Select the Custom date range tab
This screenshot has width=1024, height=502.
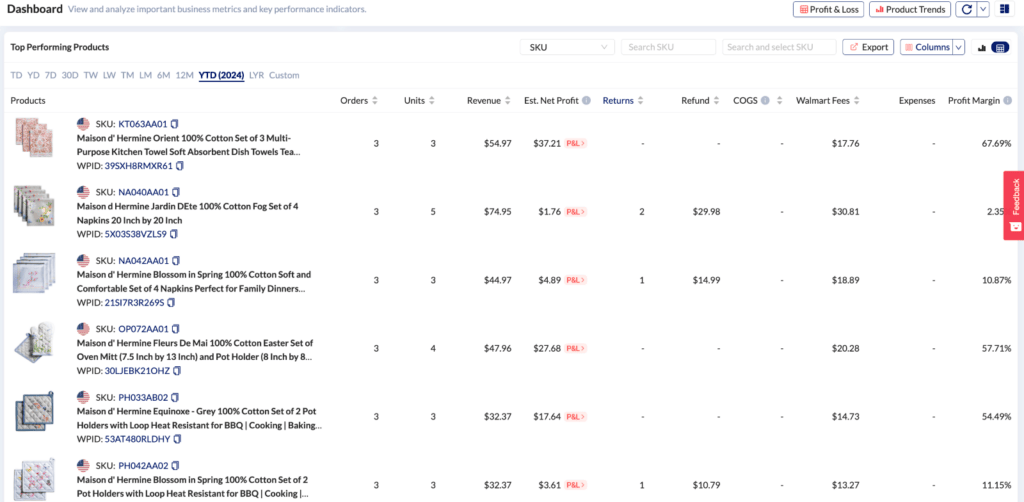pyautogui.click(x=284, y=75)
